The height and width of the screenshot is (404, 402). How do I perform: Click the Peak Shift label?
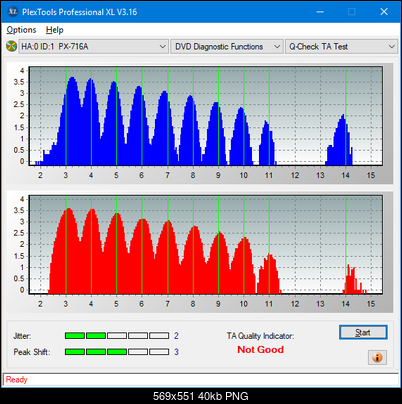pyautogui.click(x=32, y=352)
